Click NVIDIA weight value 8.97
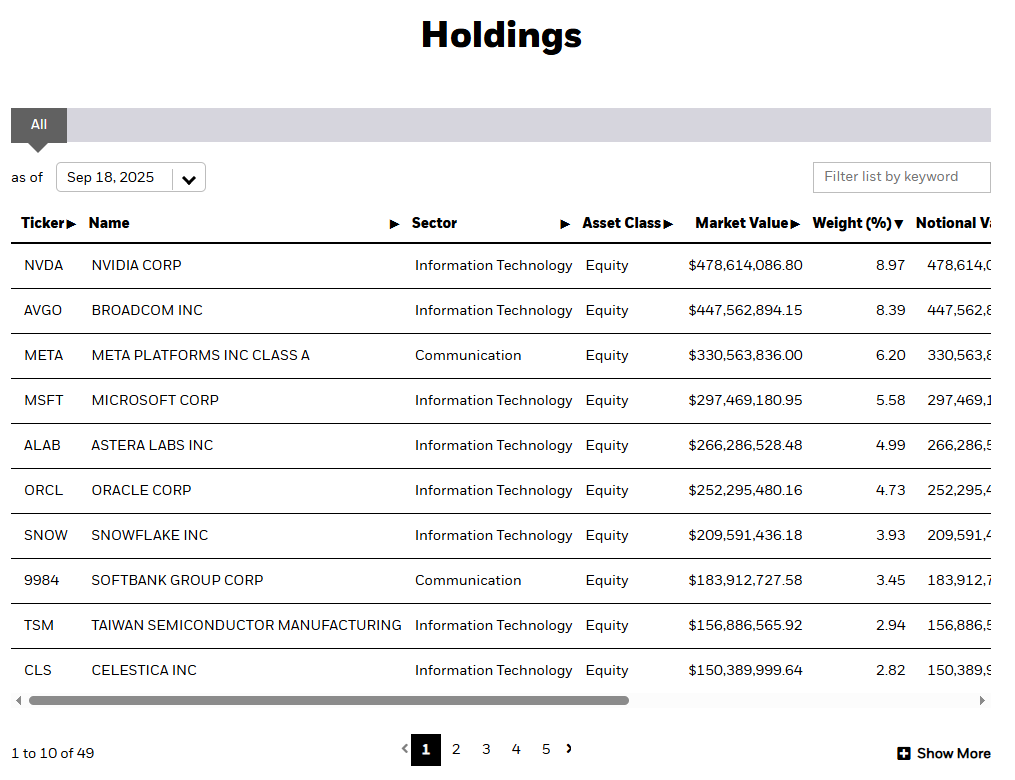 point(890,265)
